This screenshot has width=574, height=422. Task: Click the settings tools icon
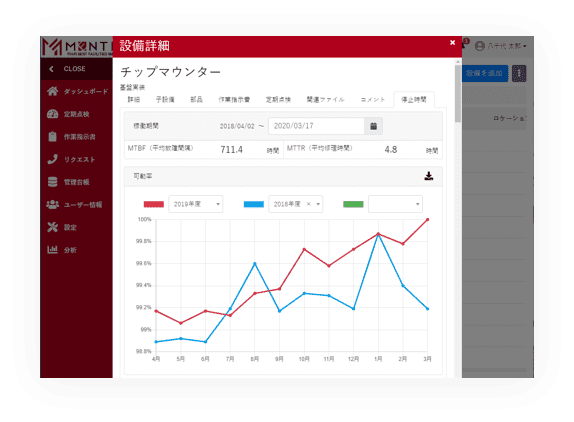52,227
